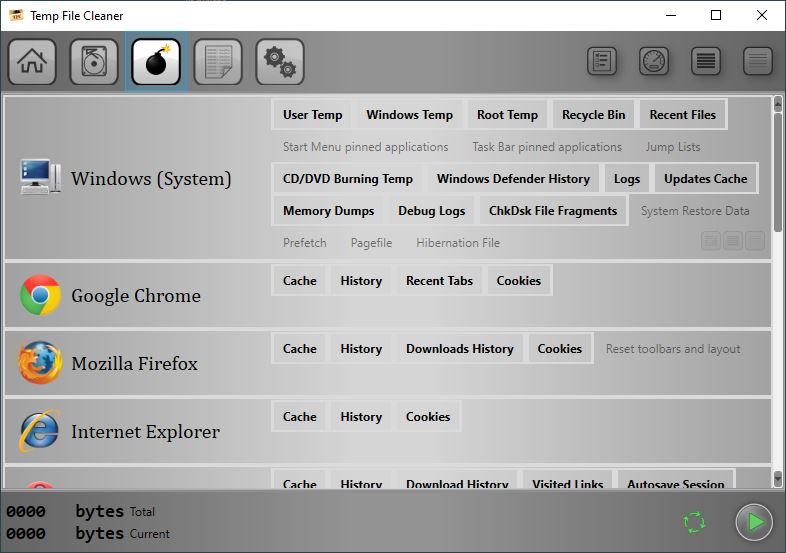Enable Reset toolbars and layout

pyautogui.click(x=673, y=349)
